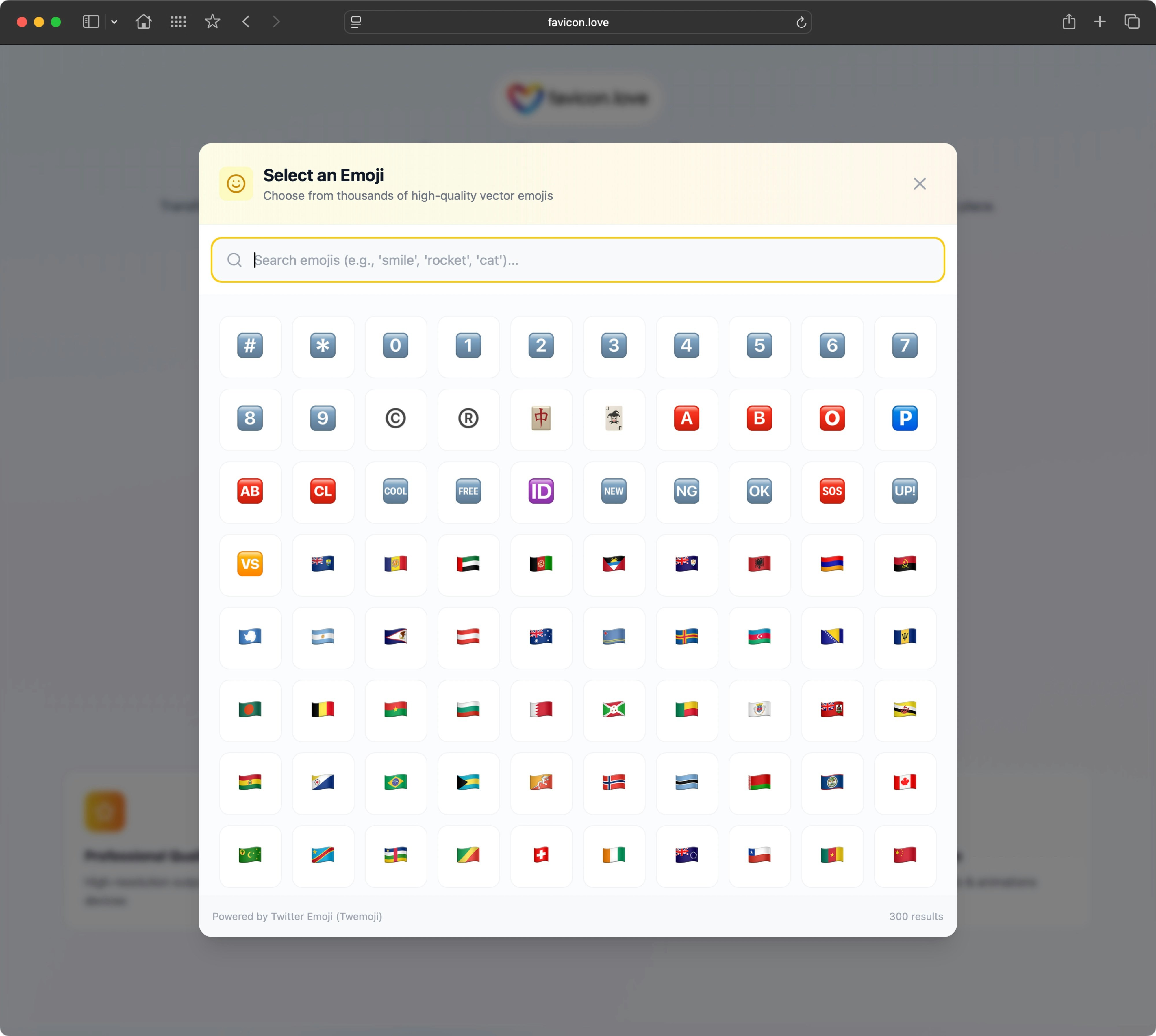Select the VS button emoji
This screenshot has height=1036, width=1156.
250,565
